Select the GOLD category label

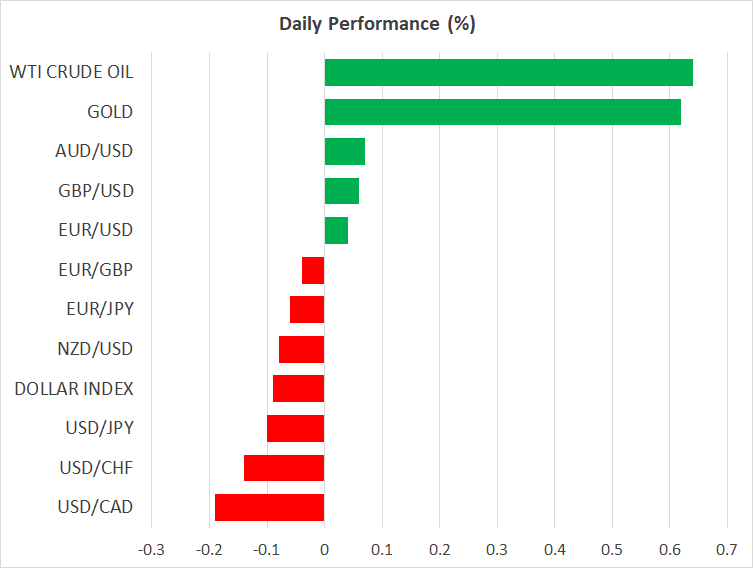(x=110, y=112)
